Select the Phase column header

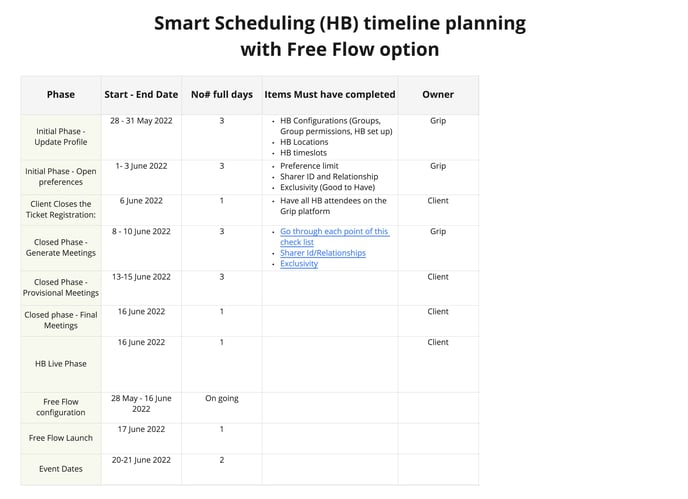(x=61, y=95)
